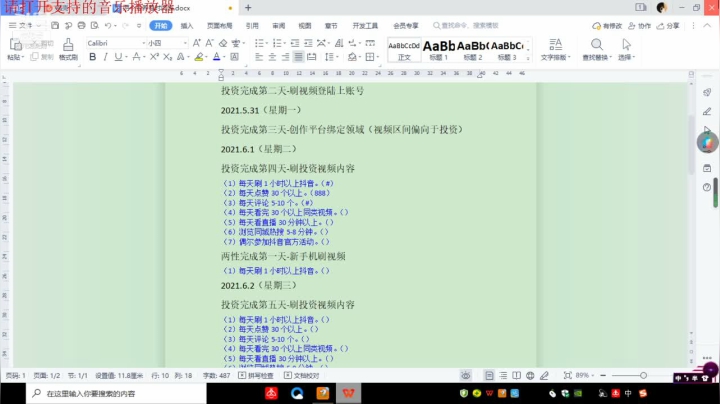Click the print icon in quick toolbar

(81, 25)
